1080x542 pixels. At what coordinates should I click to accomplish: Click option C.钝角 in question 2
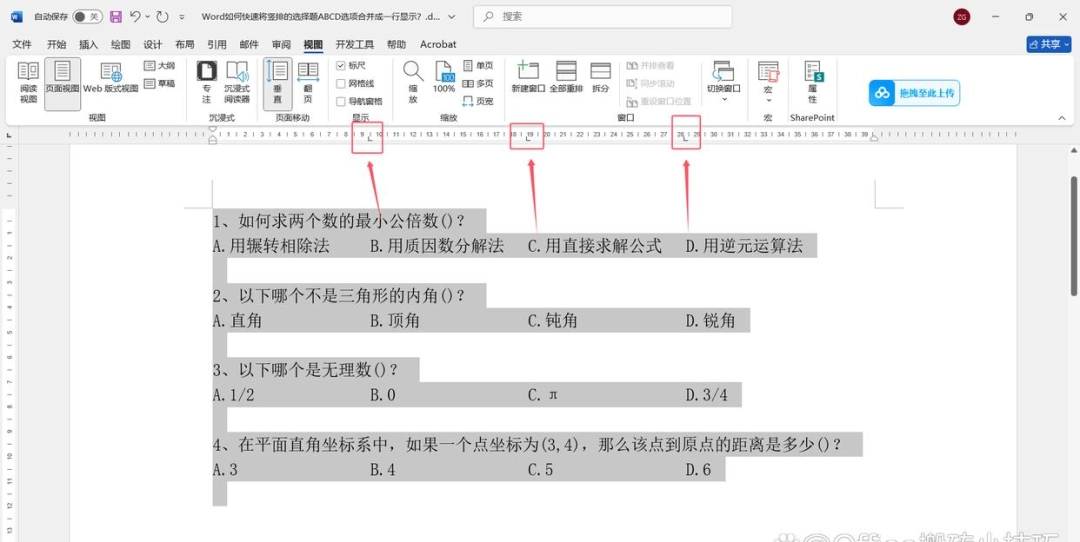coord(552,320)
